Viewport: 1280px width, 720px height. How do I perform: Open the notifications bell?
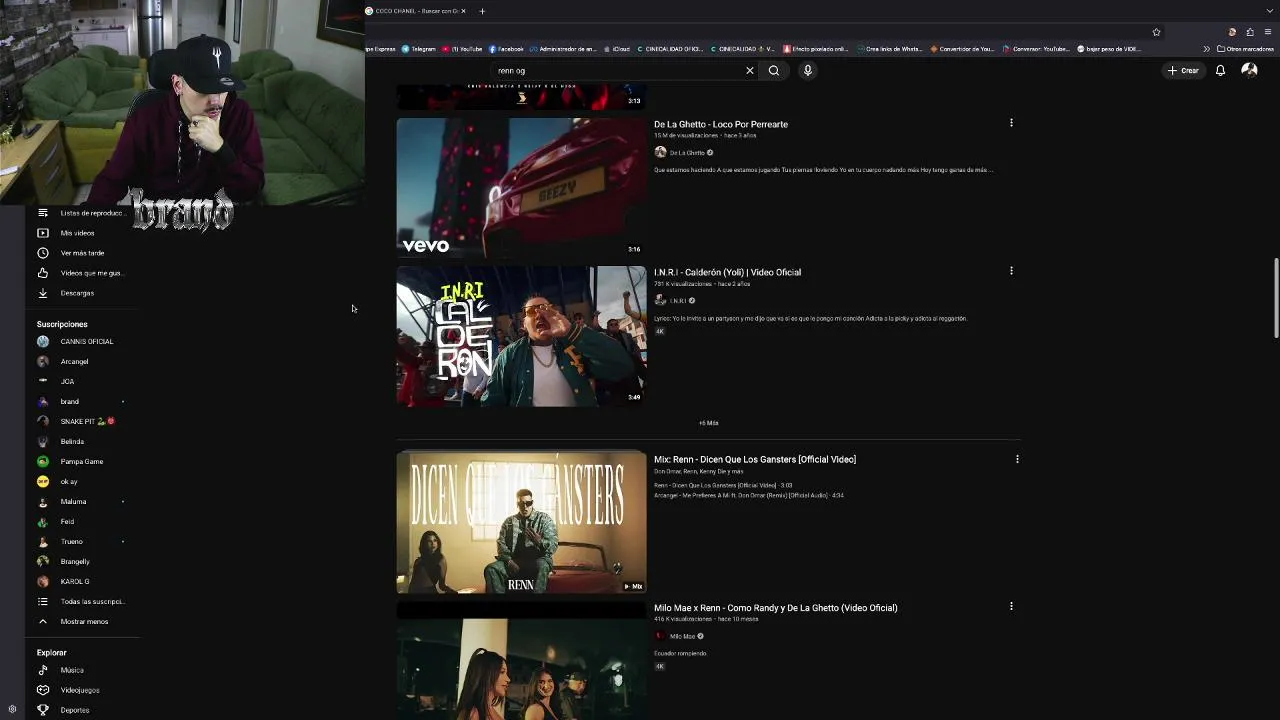pos(1220,71)
